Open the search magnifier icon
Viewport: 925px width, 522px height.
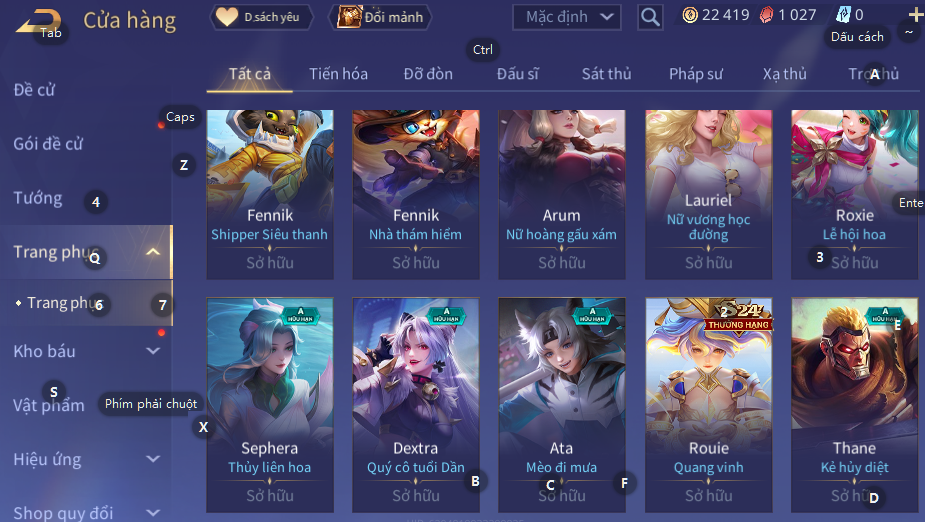(650, 17)
